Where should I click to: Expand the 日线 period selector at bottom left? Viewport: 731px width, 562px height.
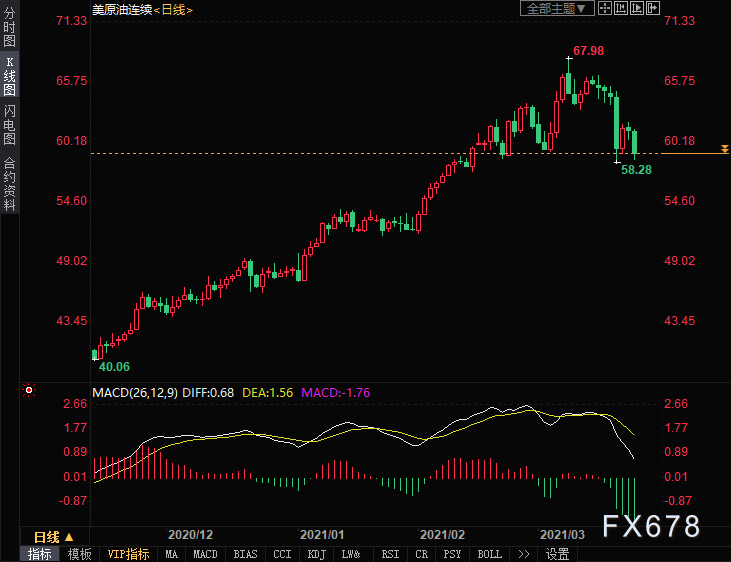pyautogui.click(x=54, y=537)
